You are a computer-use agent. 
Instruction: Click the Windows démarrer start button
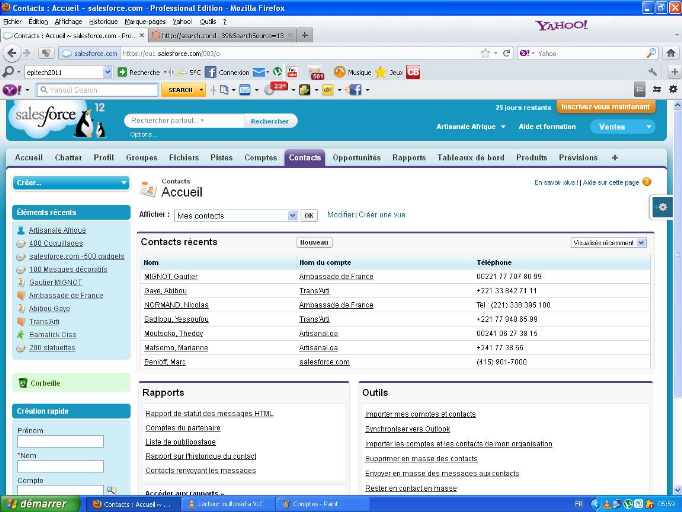pyautogui.click(x=35, y=504)
